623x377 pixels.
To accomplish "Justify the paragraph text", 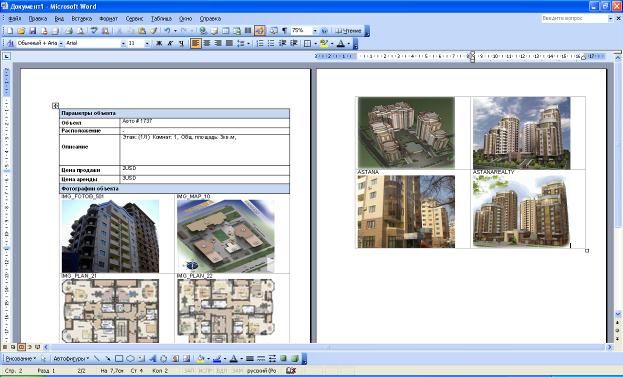I will [229, 43].
